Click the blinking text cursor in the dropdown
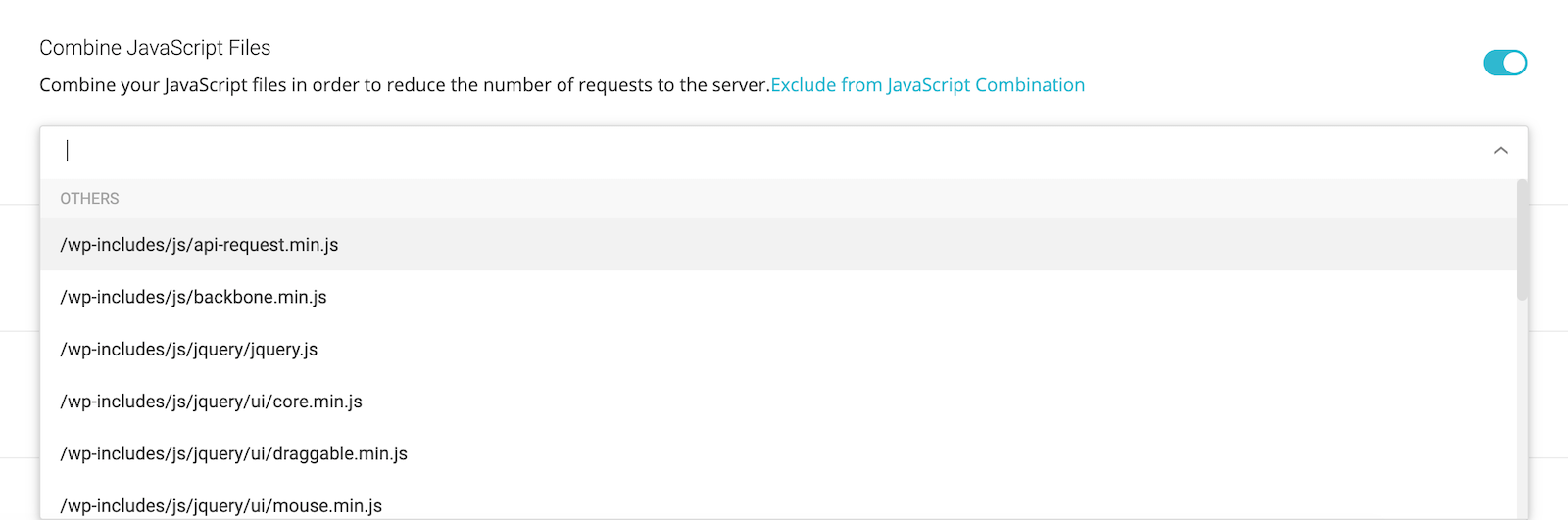This screenshot has width=1568, height=520. pyautogui.click(x=68, y=151)
